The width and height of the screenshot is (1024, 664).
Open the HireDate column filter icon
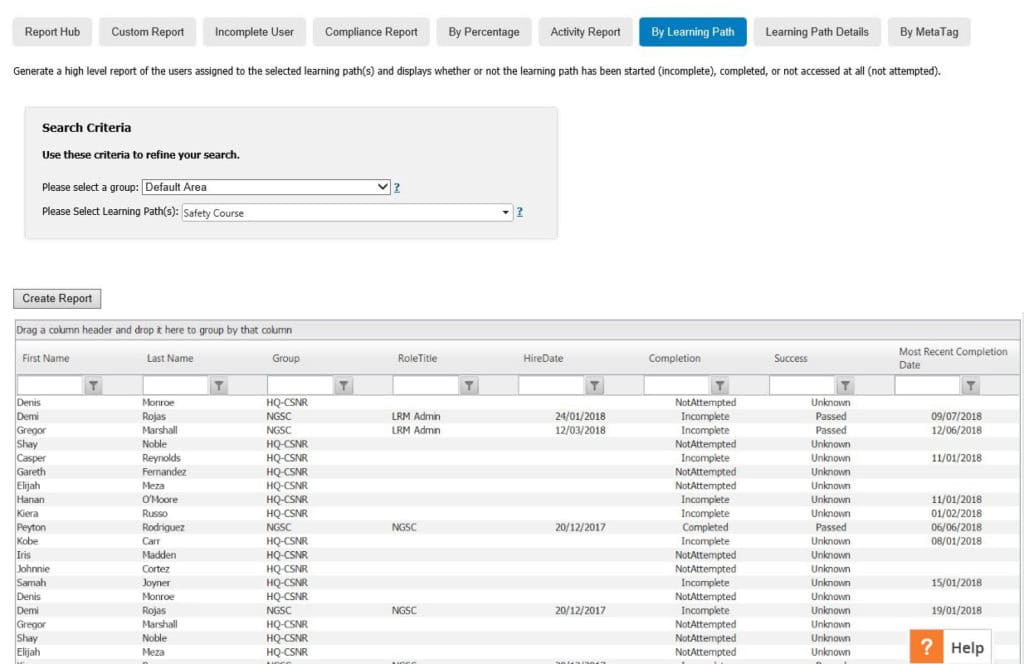point(595,386)
